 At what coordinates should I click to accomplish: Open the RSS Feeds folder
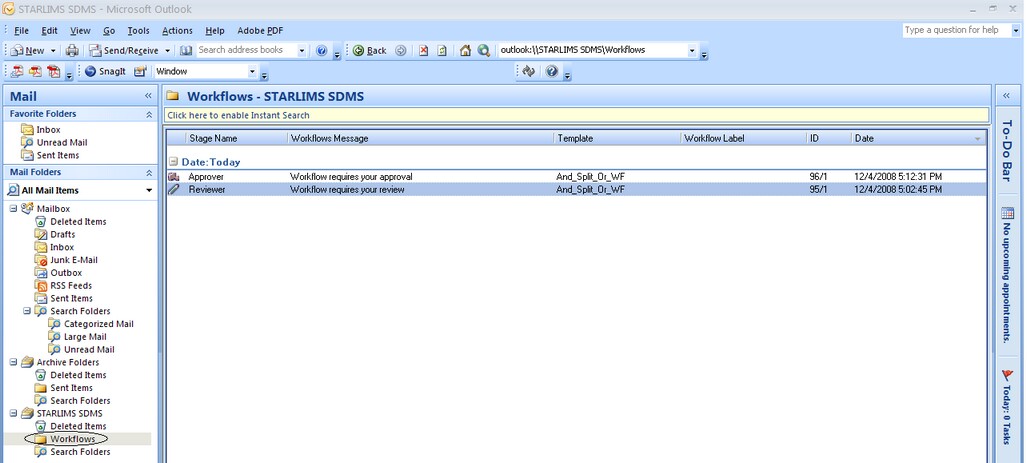point(71,286)
